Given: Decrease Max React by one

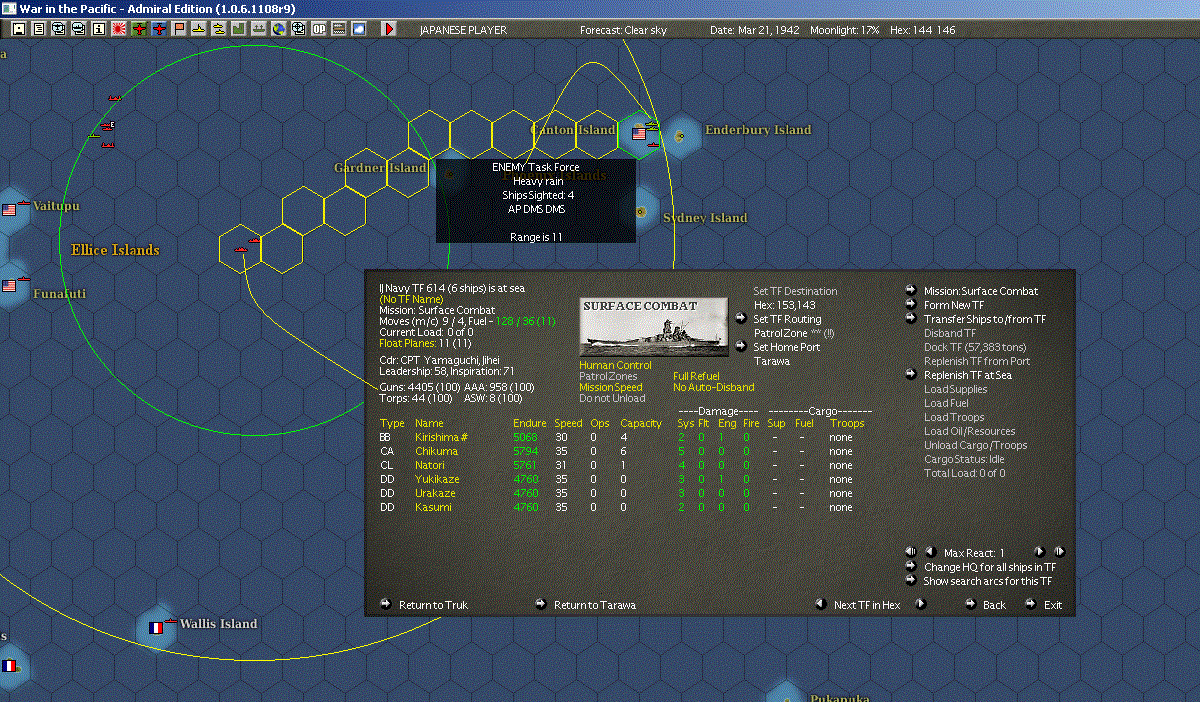Looking at the screenshot, I should pos(930,552).
